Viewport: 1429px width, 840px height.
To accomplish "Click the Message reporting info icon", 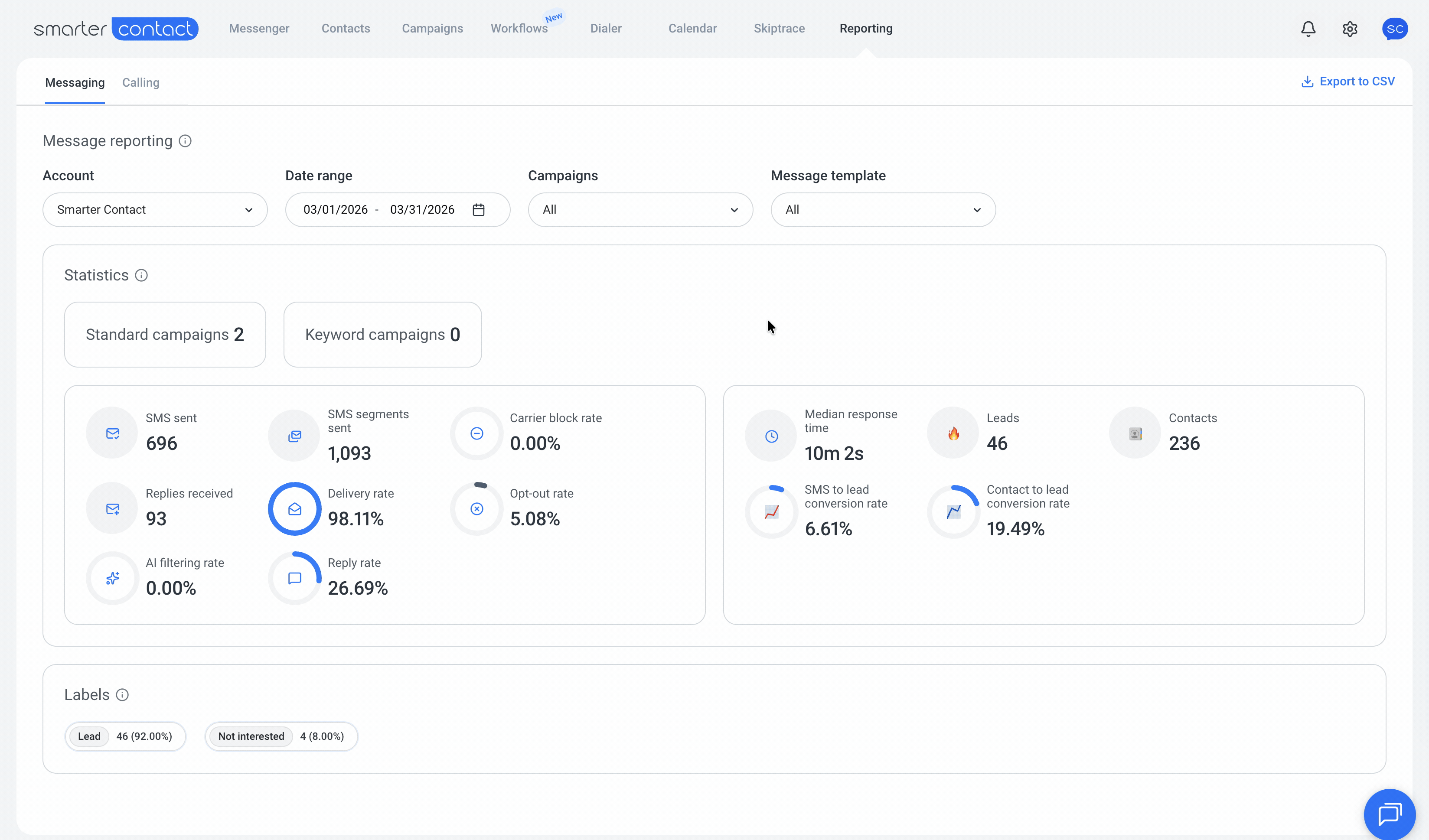I will click(x=185, y=141).
